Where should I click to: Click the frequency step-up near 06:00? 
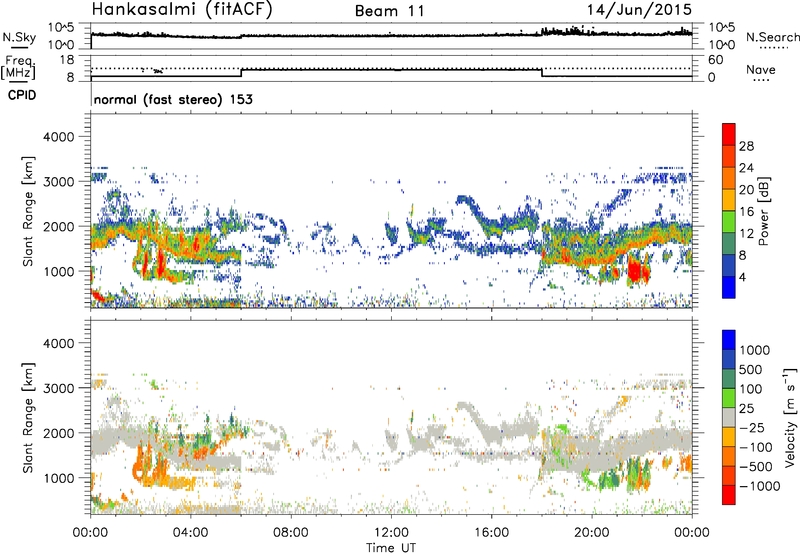coord(241,73)
